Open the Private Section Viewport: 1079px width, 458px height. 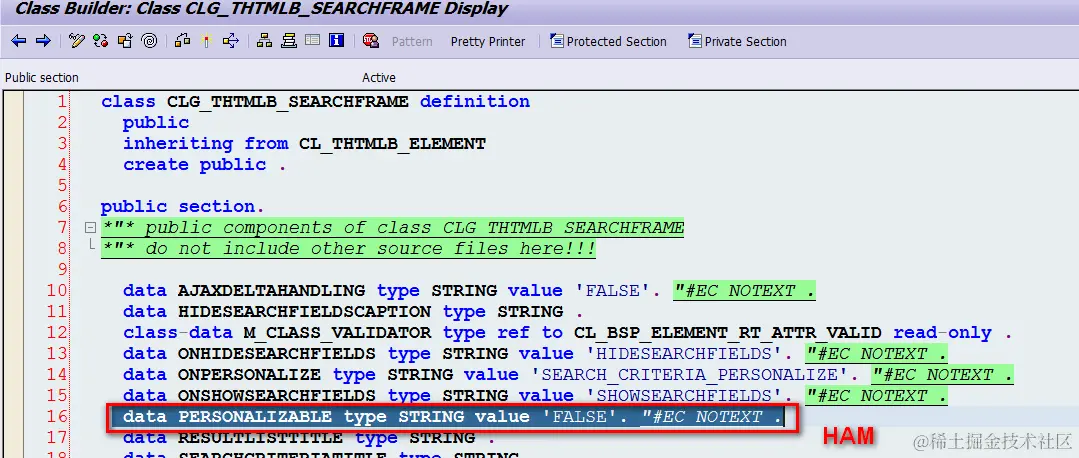(737, 41)
